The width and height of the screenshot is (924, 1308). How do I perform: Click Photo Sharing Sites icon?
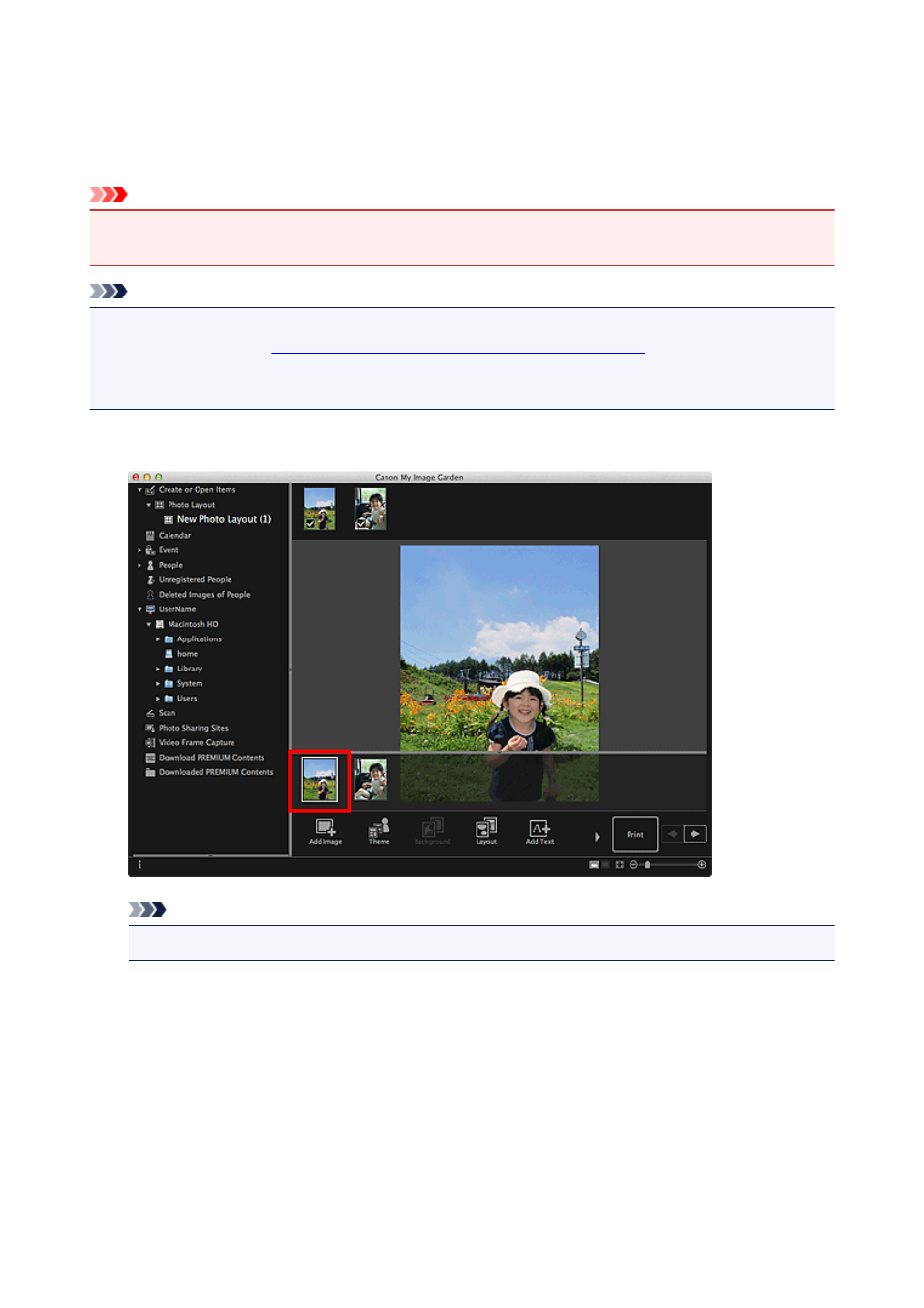point(150,728)
